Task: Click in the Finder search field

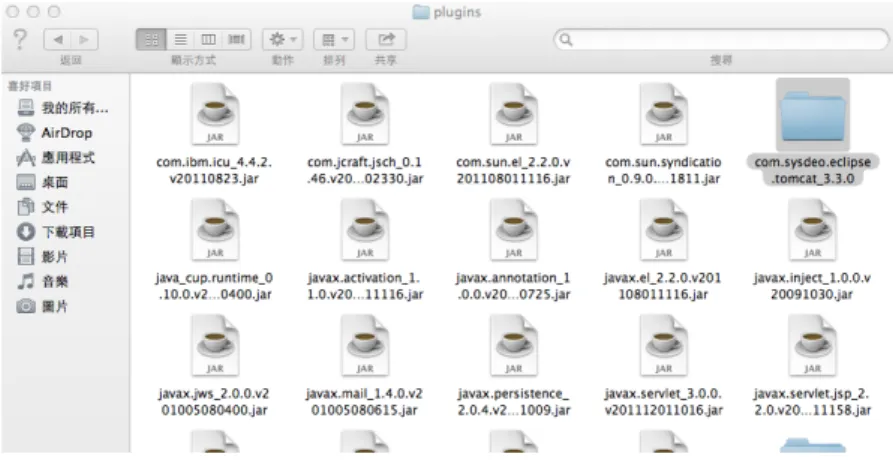Action: pyautogui.click(x=721, y=39)
